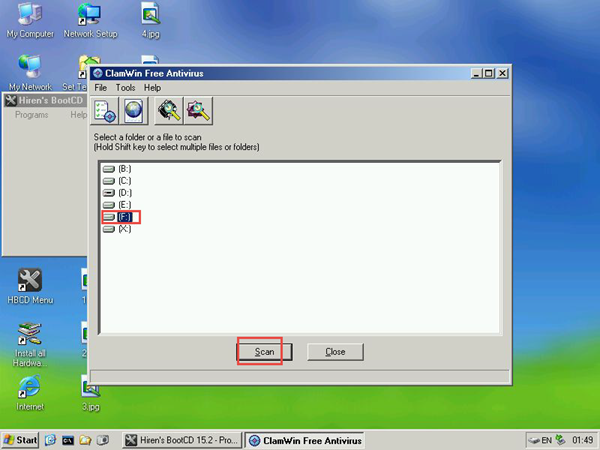The height and width of the screenshot is (450, 600).
Task: Open the Tools menu in ClamWin
Action: (x=126, y=88)
